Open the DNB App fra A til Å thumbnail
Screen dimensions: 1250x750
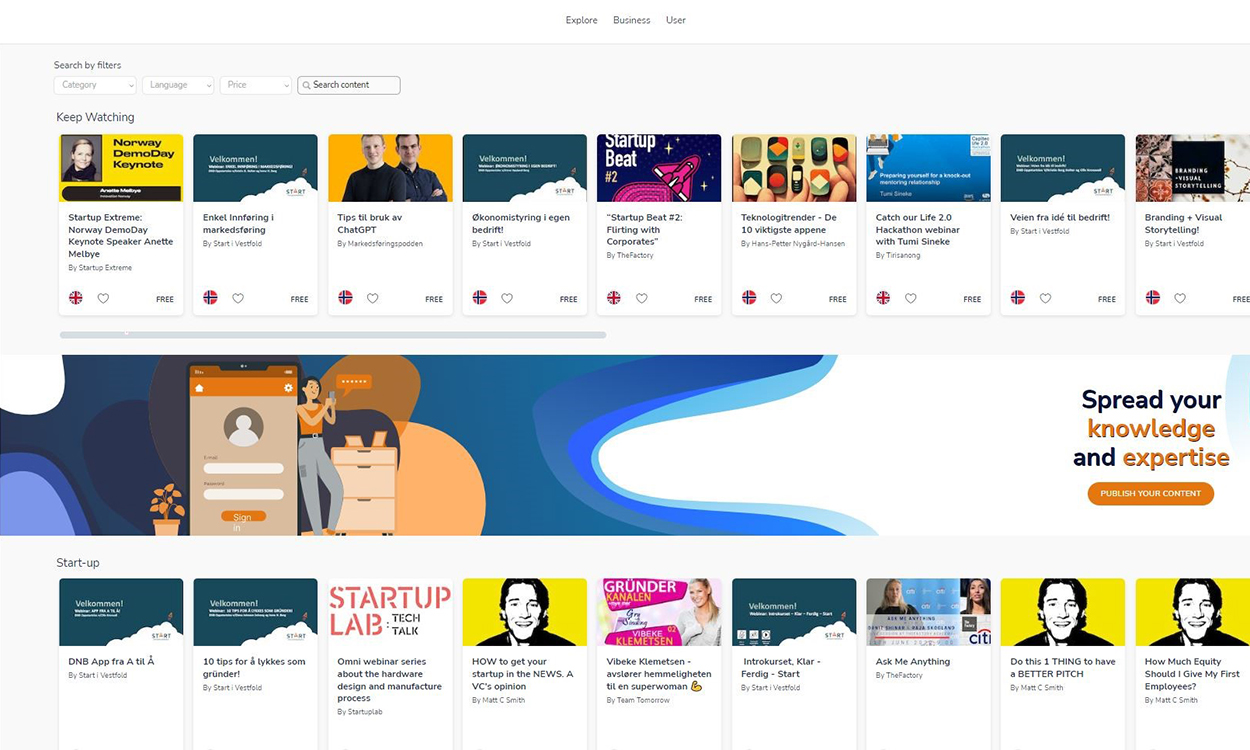click(x=121, y=612)
